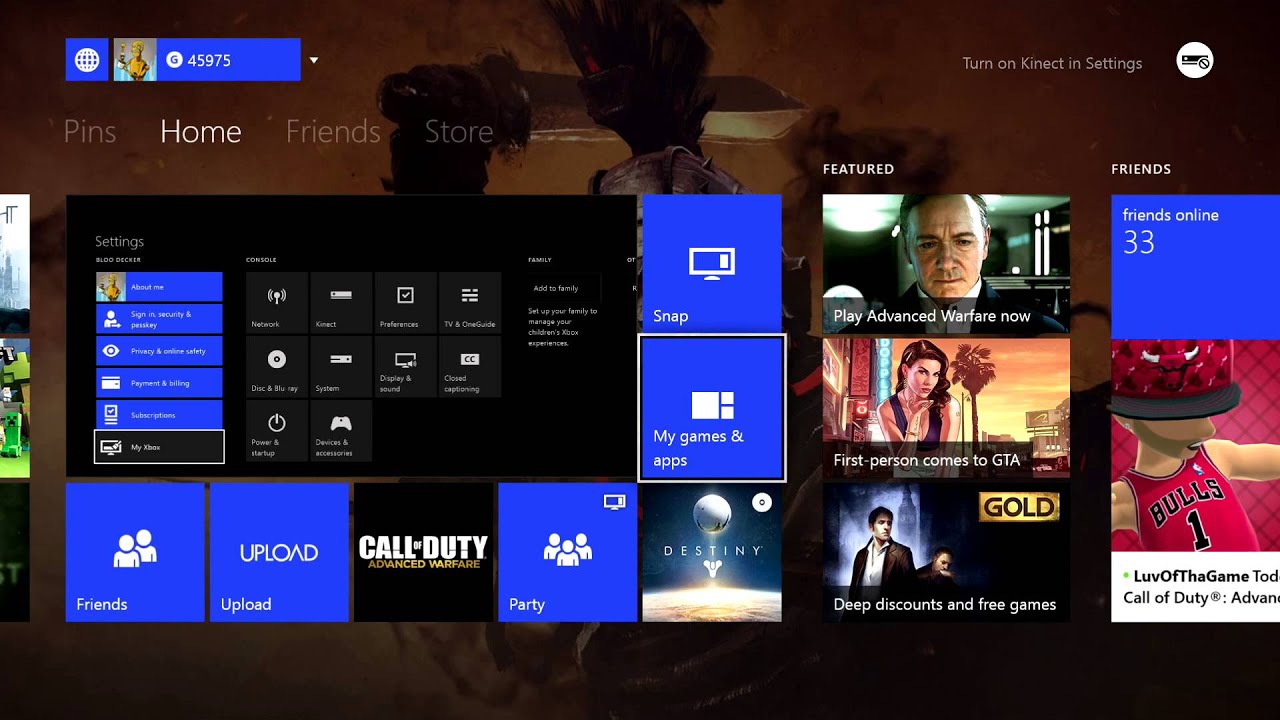
Task: Open Kinect console settings
Action: pyautogui.click(x=341, y=302)
